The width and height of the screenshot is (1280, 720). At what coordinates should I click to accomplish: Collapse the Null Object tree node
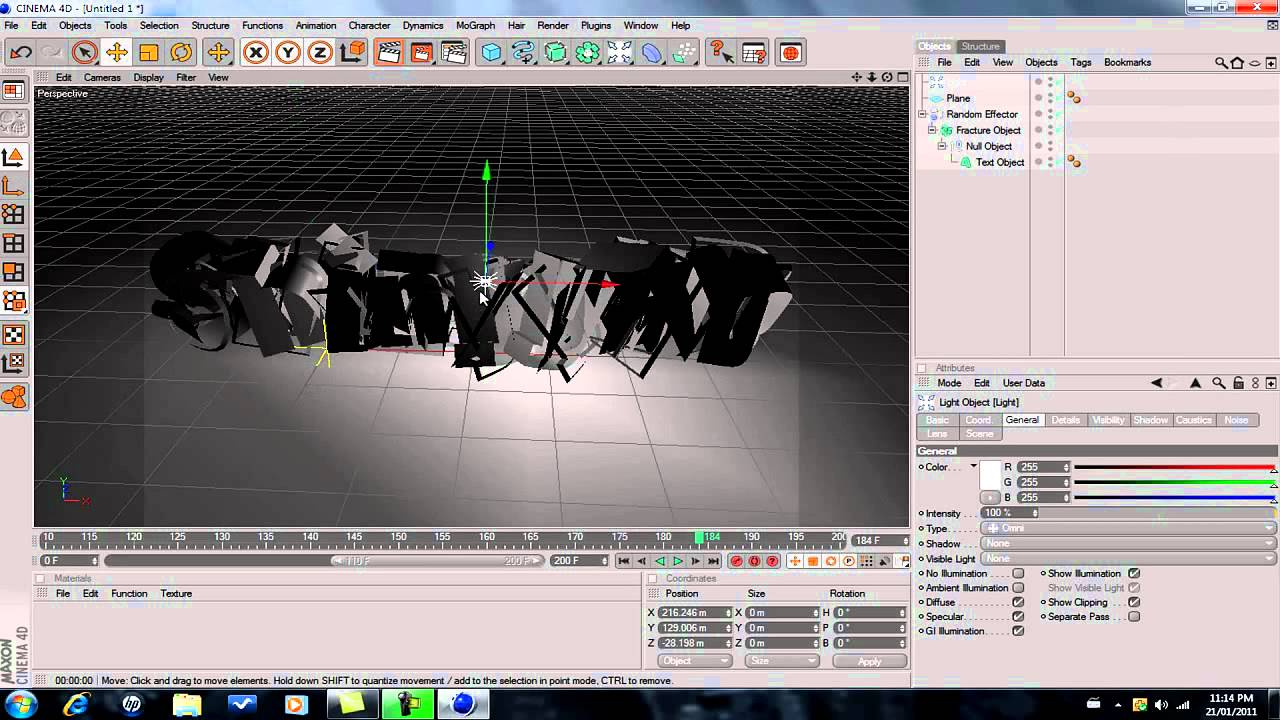pyautogui.click(x=942, y=146)
